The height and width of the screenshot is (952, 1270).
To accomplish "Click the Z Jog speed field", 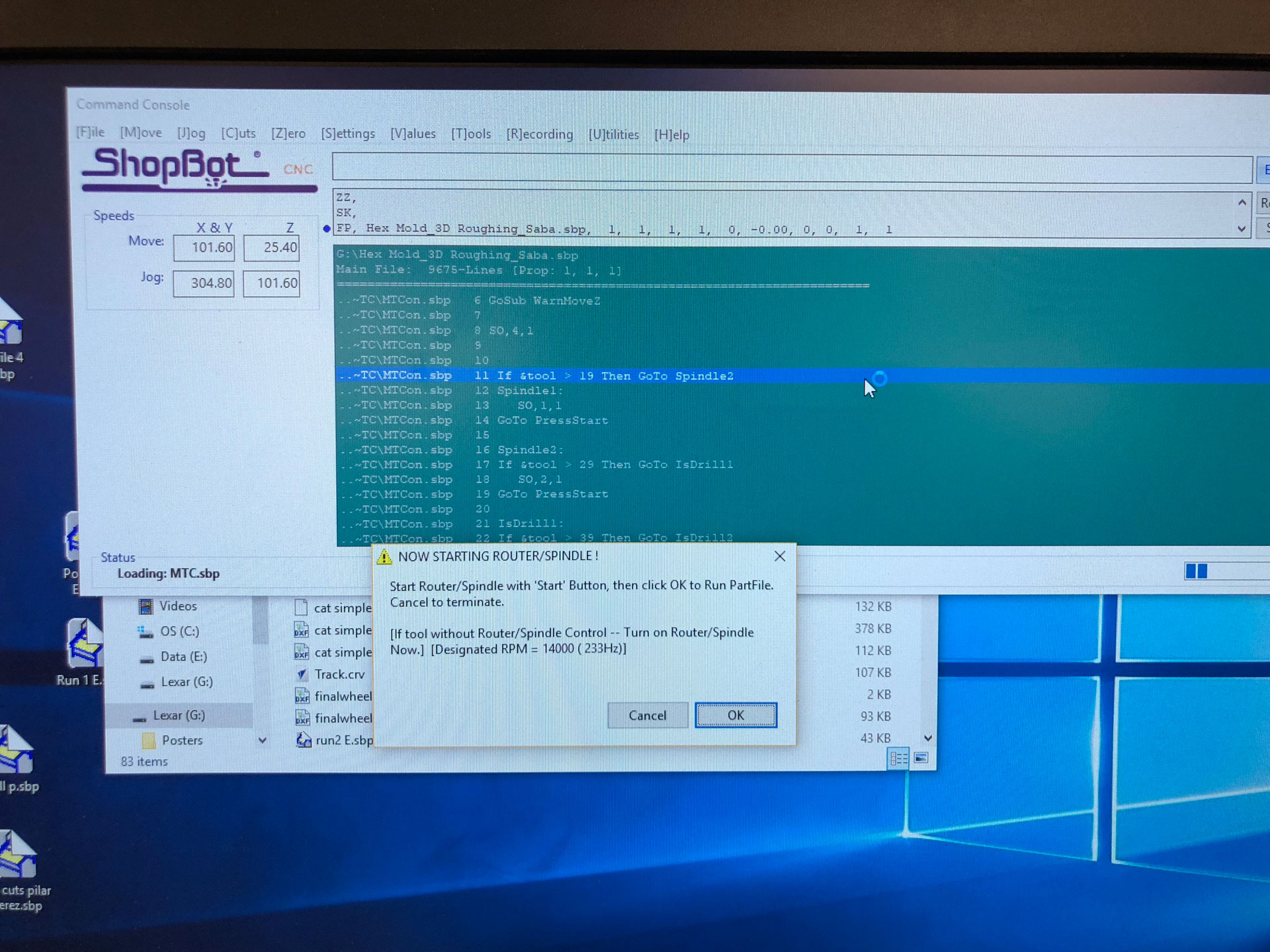I will tap(271, 284).
